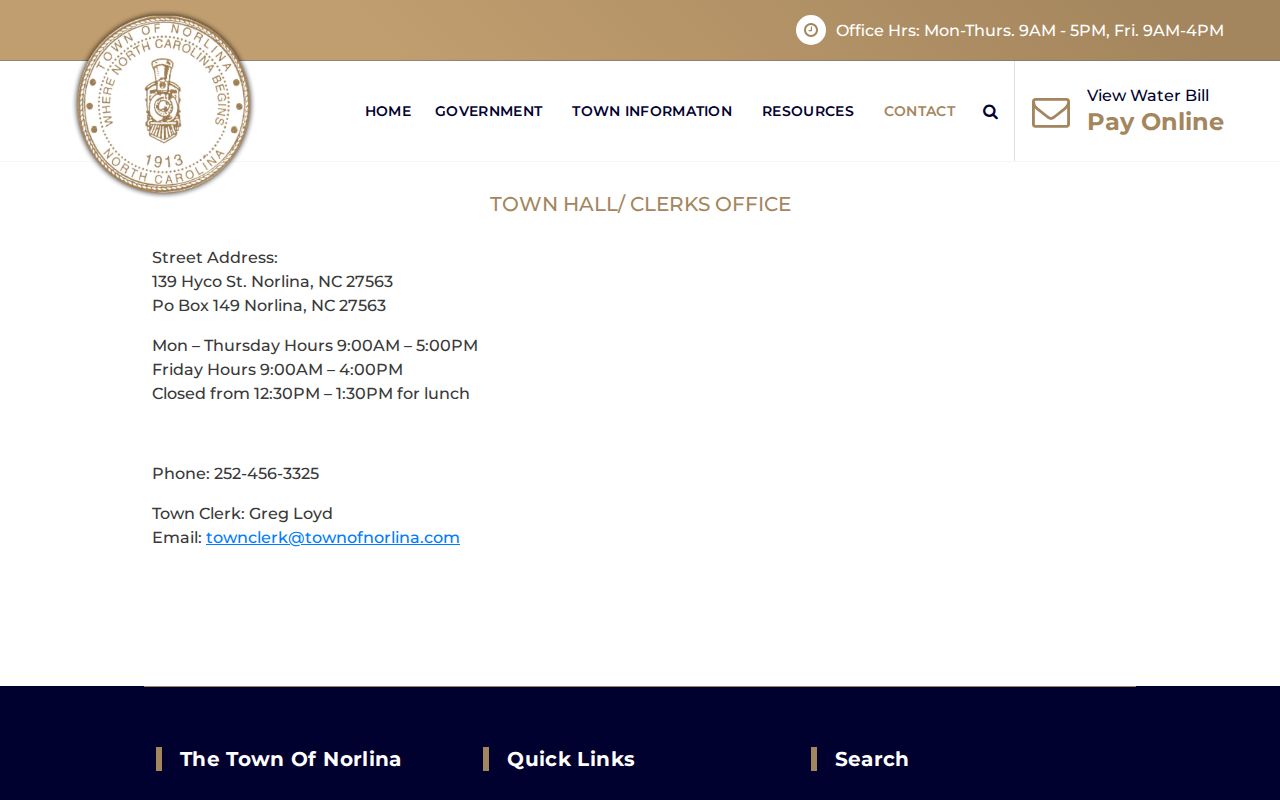Open the Resources menu

(x=808, y=111)
